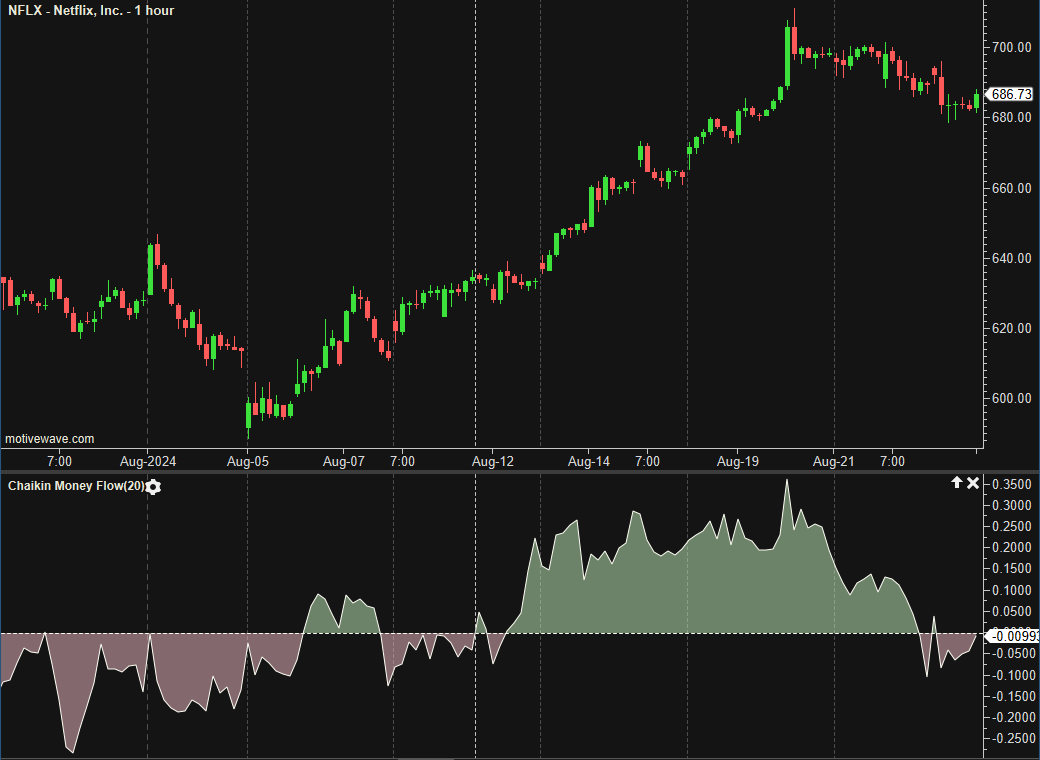Open Chaikin Money Flow settings gear
This screenshot has width=1040, height=760.
[153, 487]
